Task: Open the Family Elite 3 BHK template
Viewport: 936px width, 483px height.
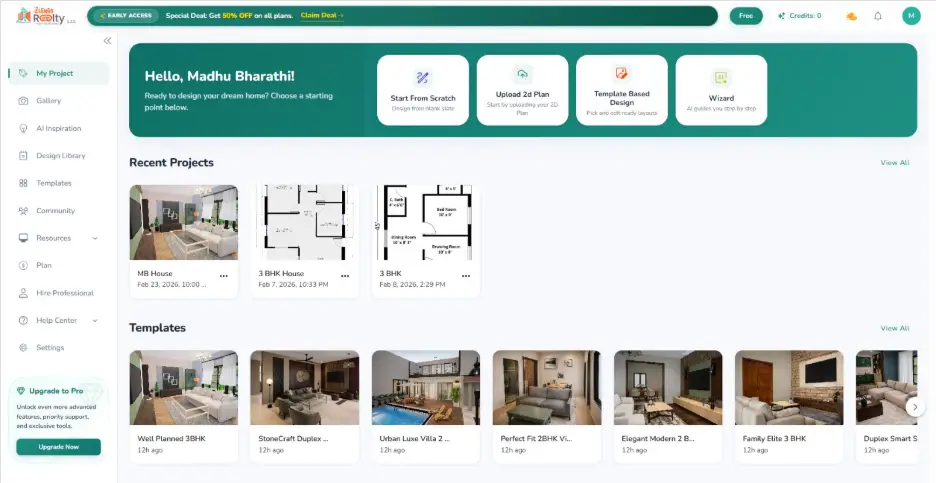Action: 789,406
